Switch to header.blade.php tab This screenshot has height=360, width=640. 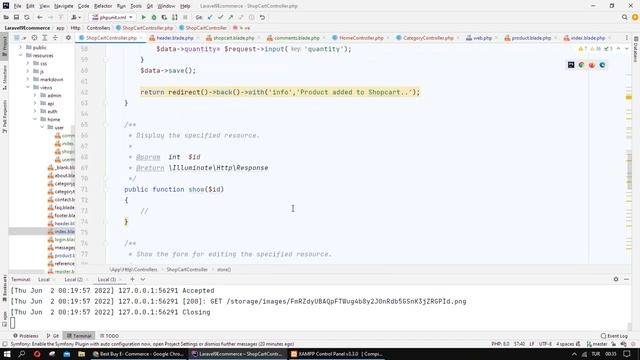click(x=174, y=38)
